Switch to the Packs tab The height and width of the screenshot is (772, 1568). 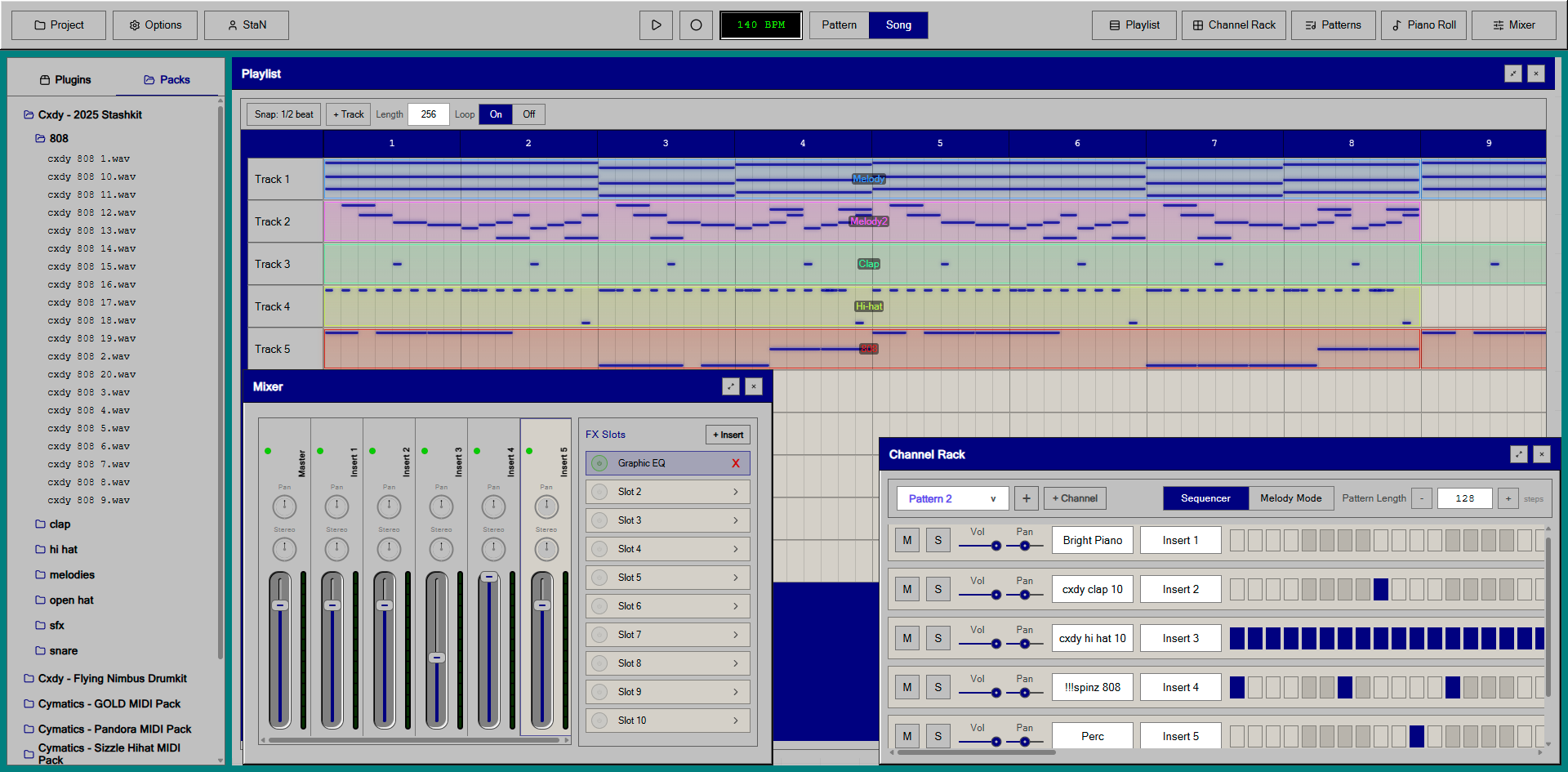point(167,79)
